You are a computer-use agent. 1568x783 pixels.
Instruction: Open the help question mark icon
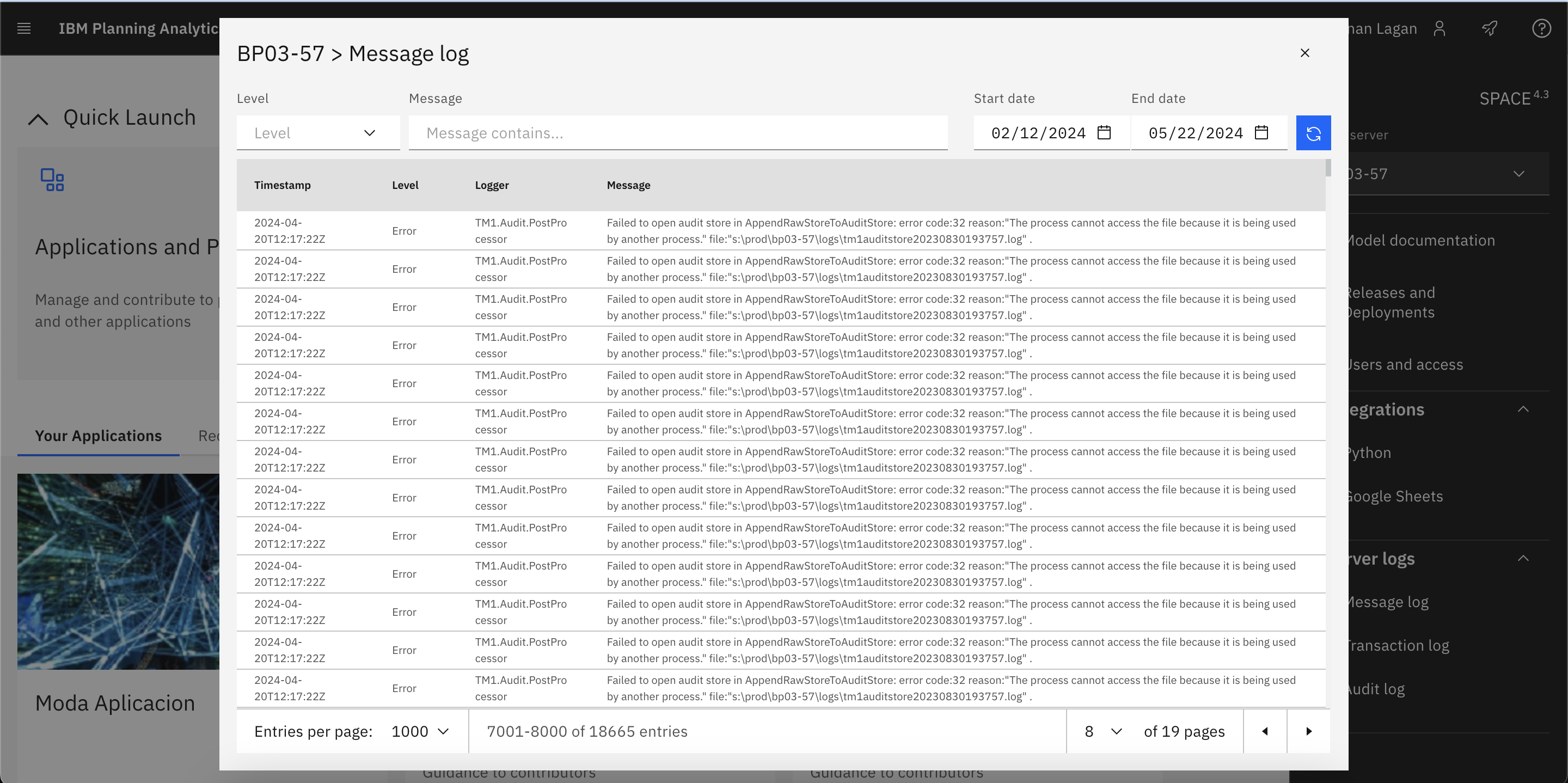tap(1541, 28)
